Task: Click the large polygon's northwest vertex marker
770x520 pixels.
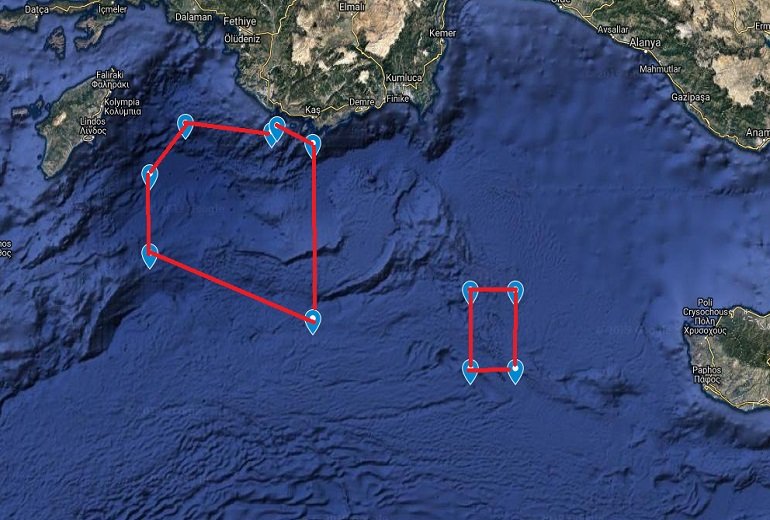Action: [185, 126]
